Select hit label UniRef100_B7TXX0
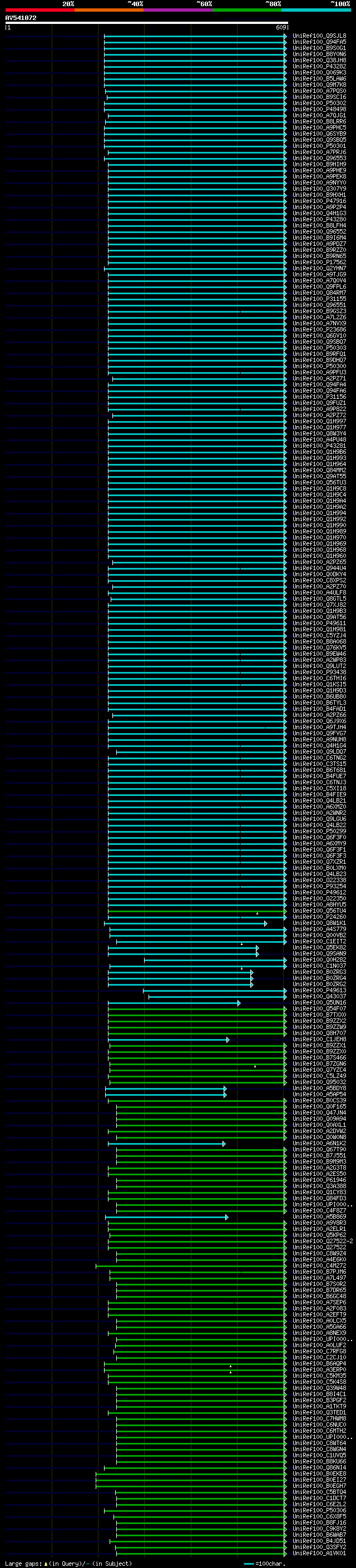356x1568 pixels. [x=319, y=1015]
